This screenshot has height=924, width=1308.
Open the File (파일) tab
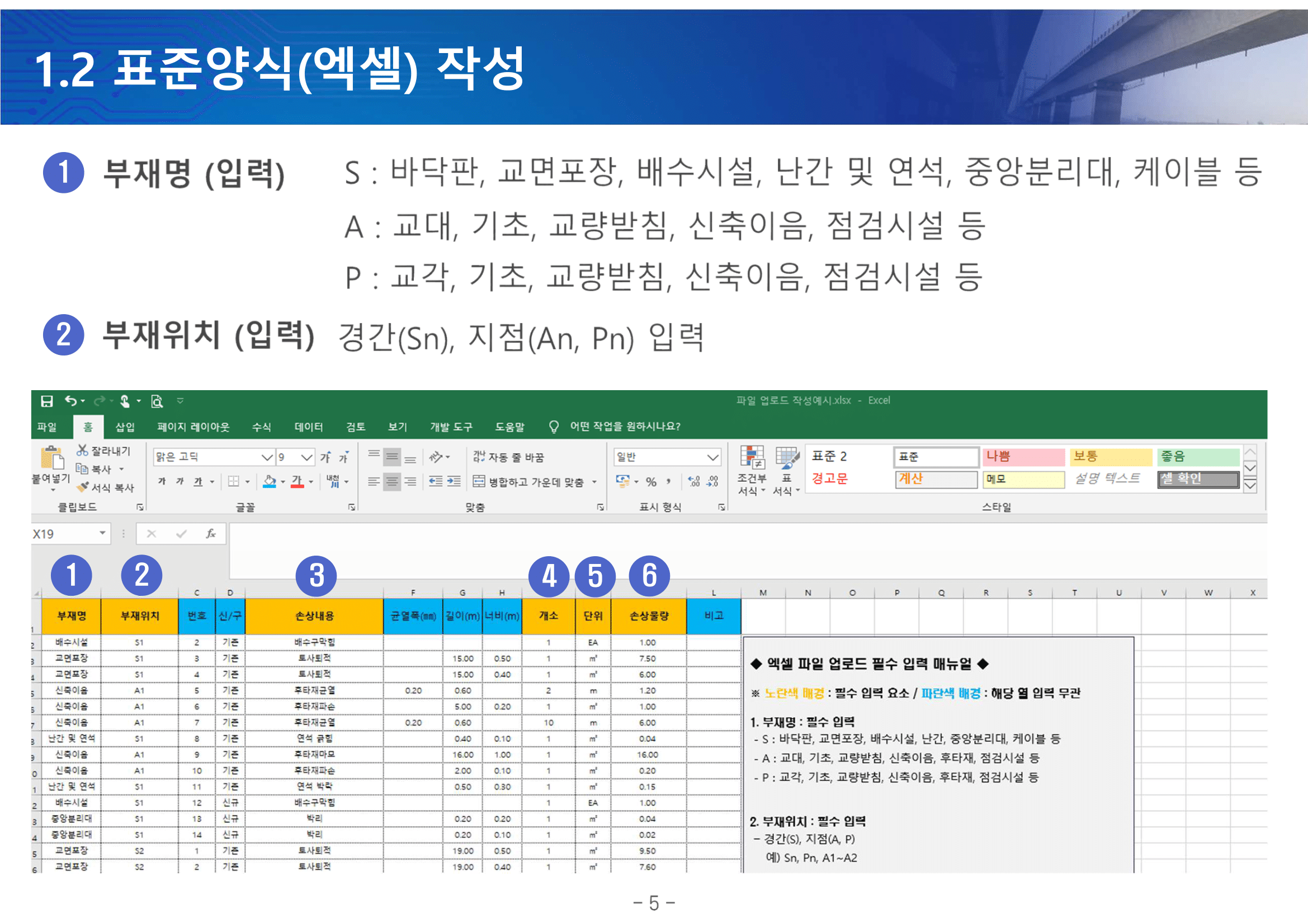click(47, 427)
